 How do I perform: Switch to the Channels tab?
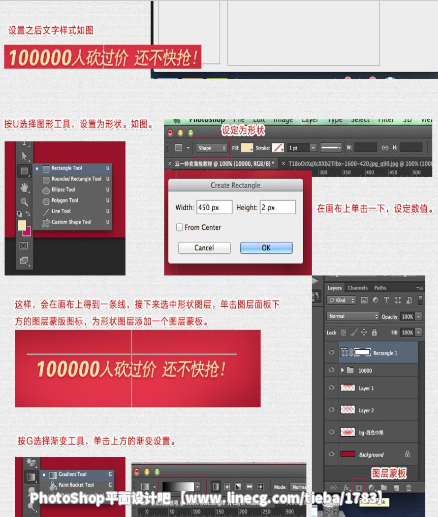click(358, 288)
